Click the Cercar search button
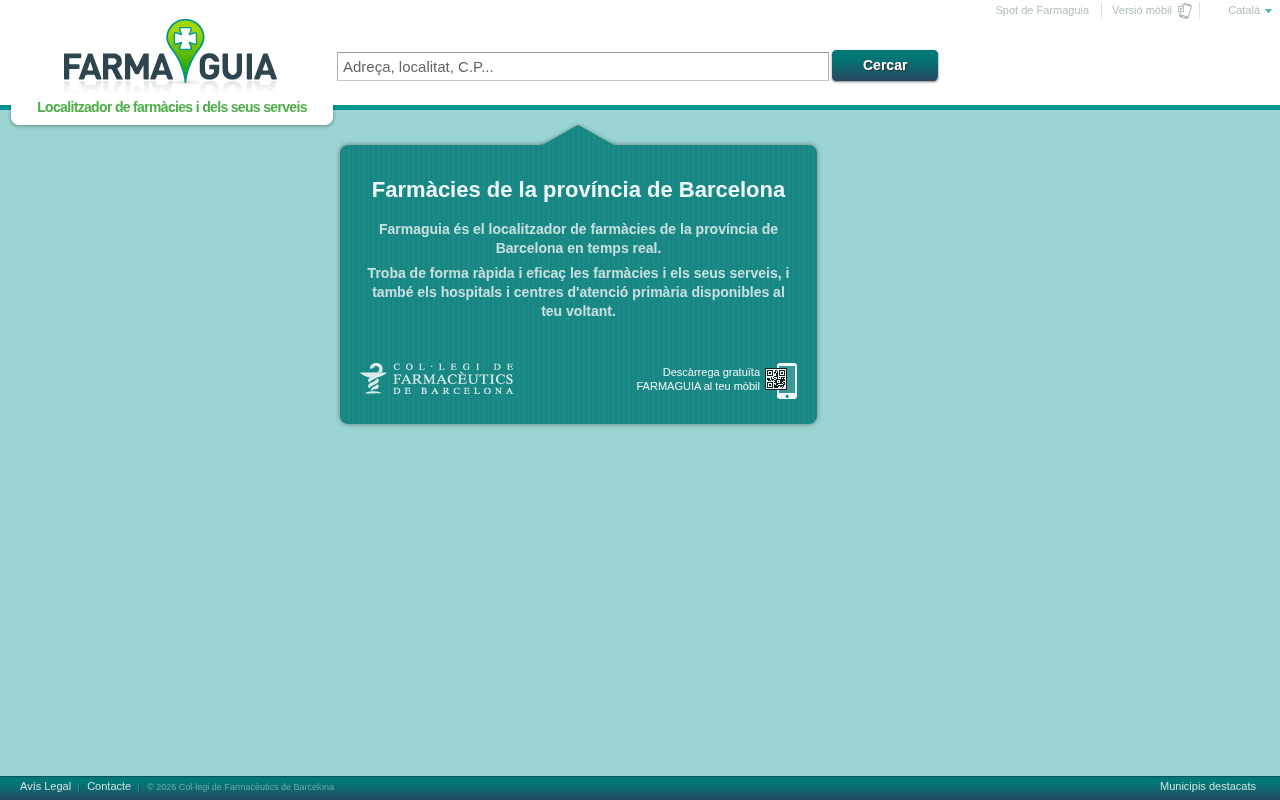Screen dimensions: 1280x800 885,65
